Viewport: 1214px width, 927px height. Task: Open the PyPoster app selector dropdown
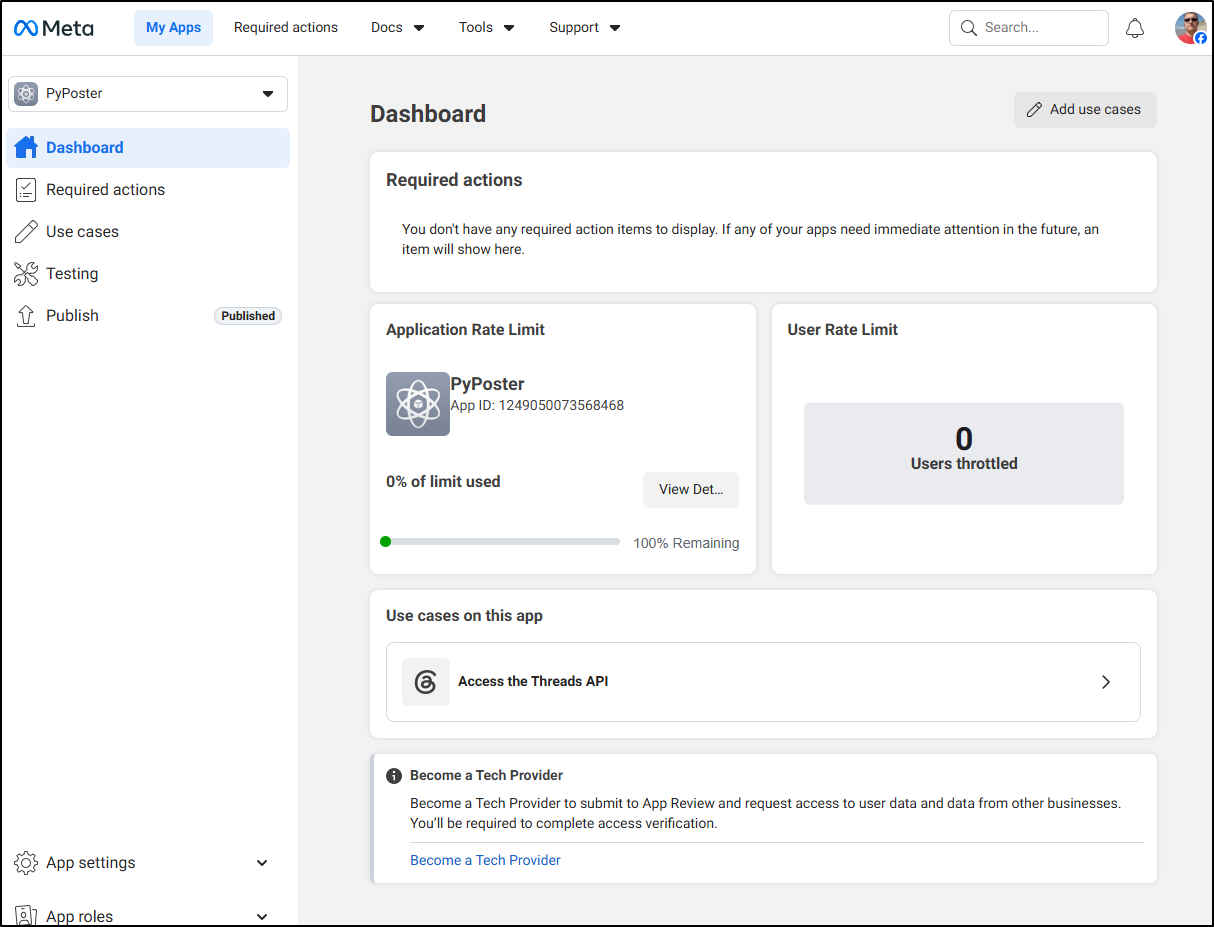pos(148,94)
